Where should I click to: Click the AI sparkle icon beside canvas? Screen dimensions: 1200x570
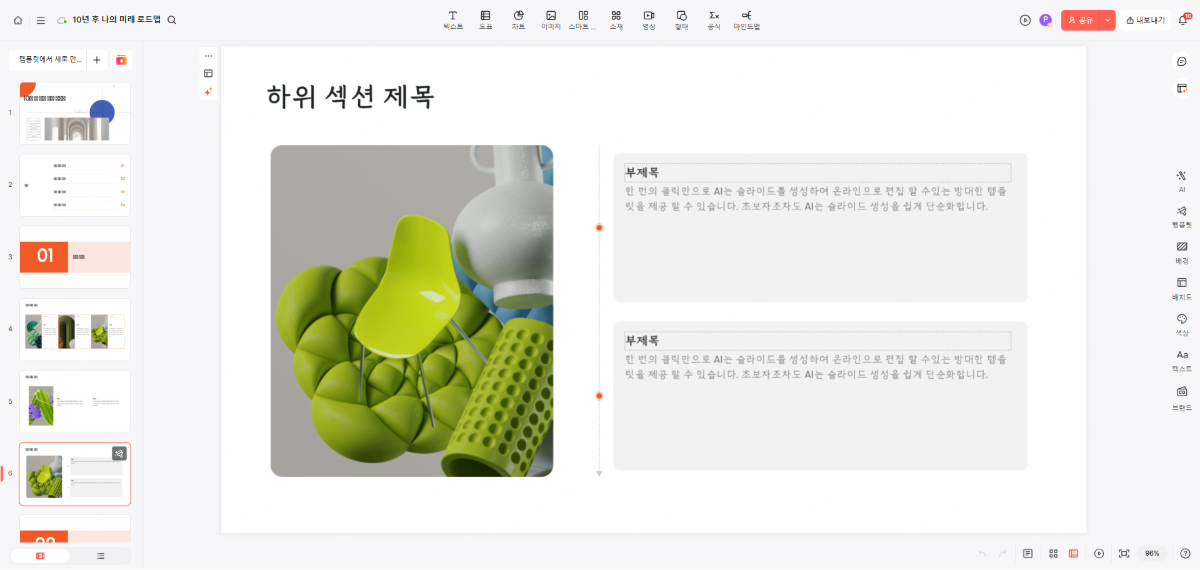pos(208,91)
